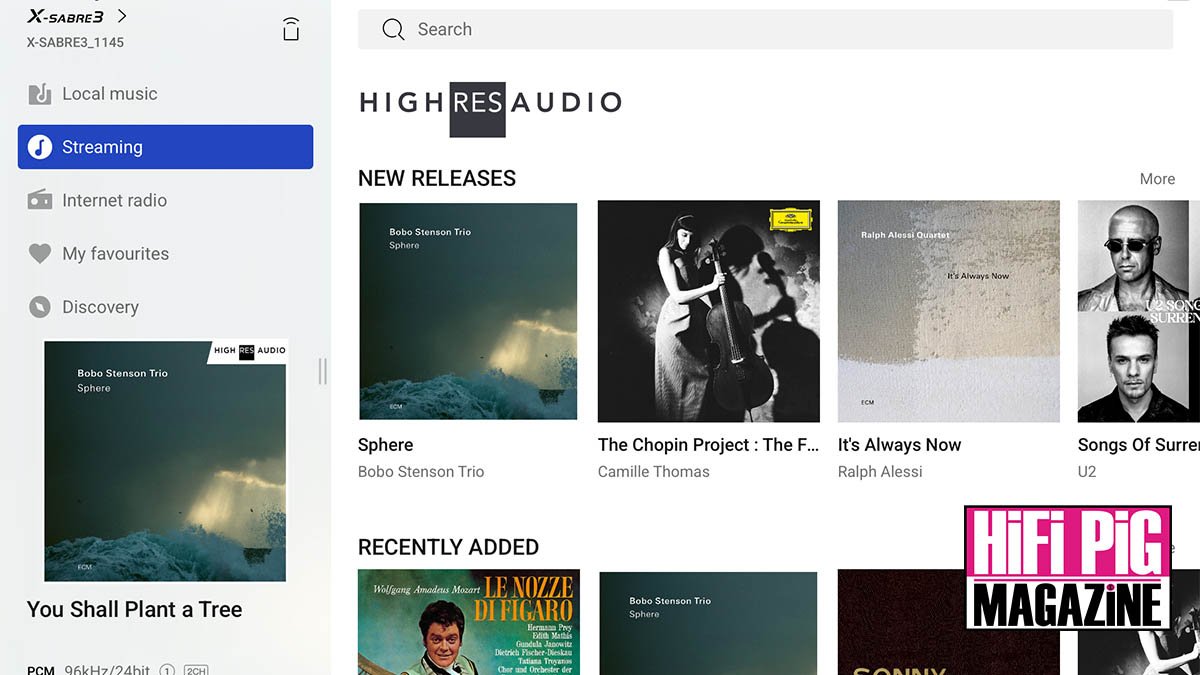Open the Internet radio menu item
Screen dimensions: 1200x675
(x=114, y=200)
